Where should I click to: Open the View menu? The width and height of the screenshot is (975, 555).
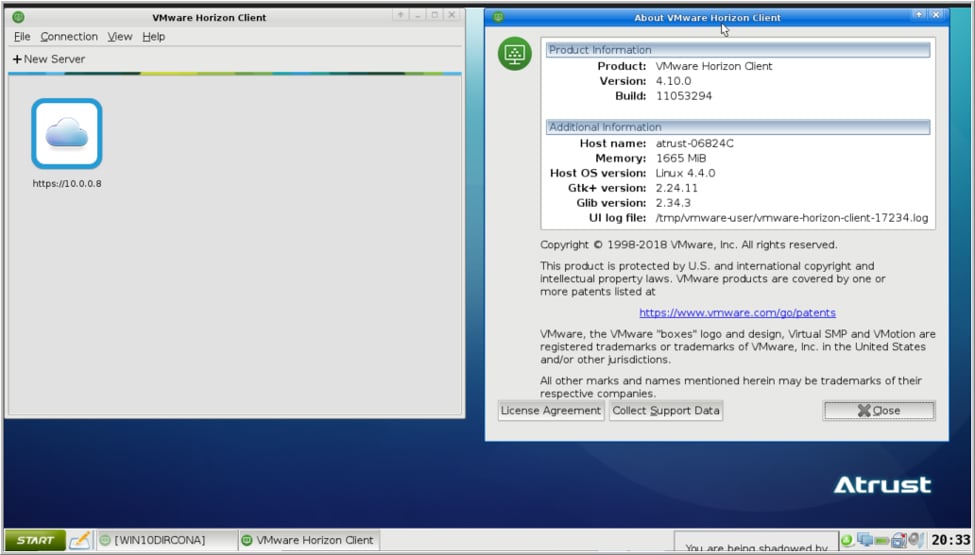119,37
